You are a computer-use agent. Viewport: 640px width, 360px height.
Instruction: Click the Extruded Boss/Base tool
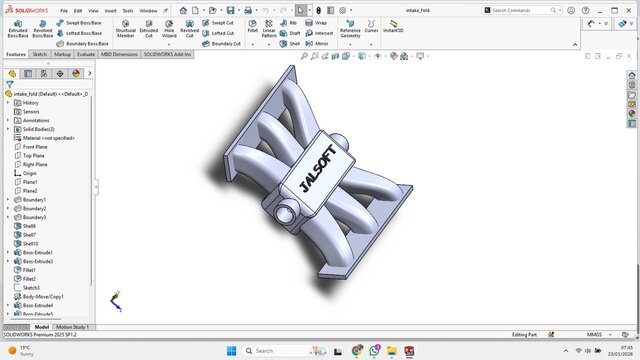(18, 29)
